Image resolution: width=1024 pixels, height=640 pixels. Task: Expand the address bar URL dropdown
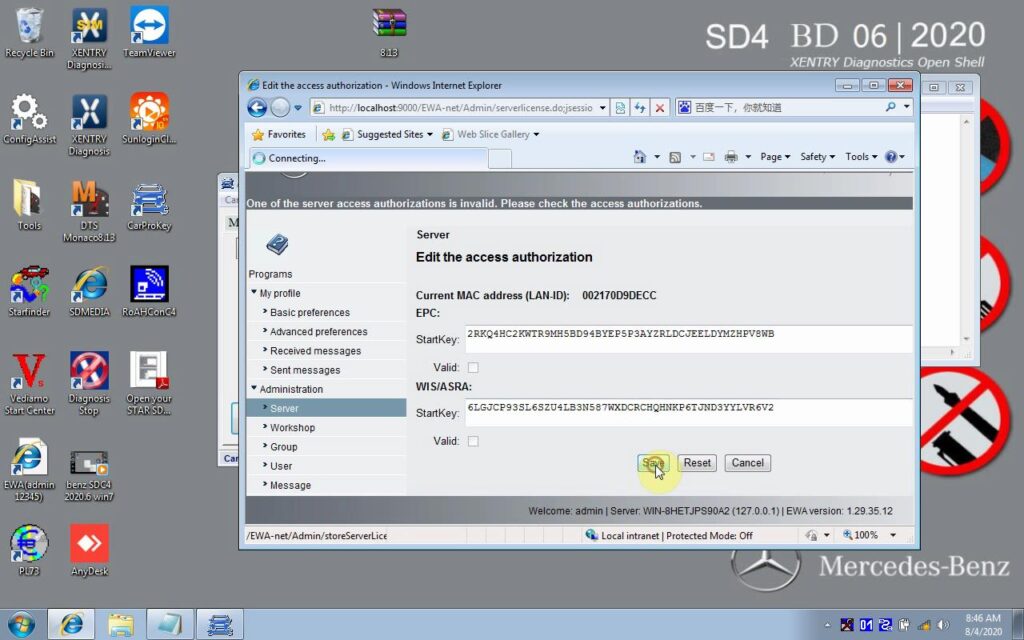tap(603, 108)
